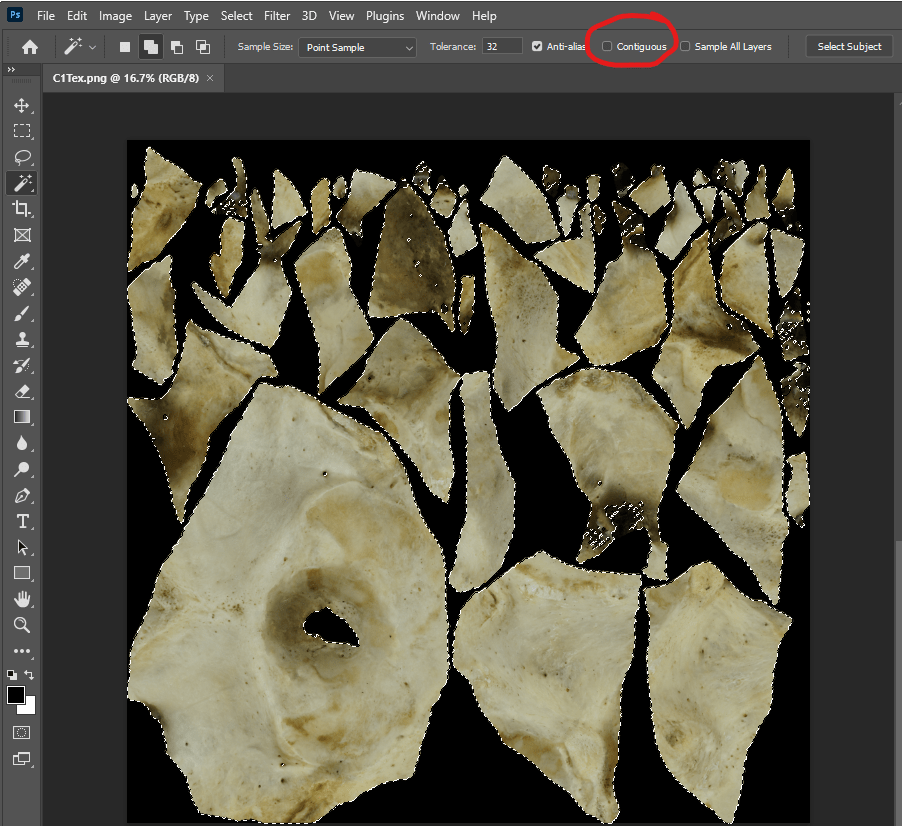Select the Move tool
This screenshot has height=826, width=902.
pyautogui.click(x=21, y=105)
